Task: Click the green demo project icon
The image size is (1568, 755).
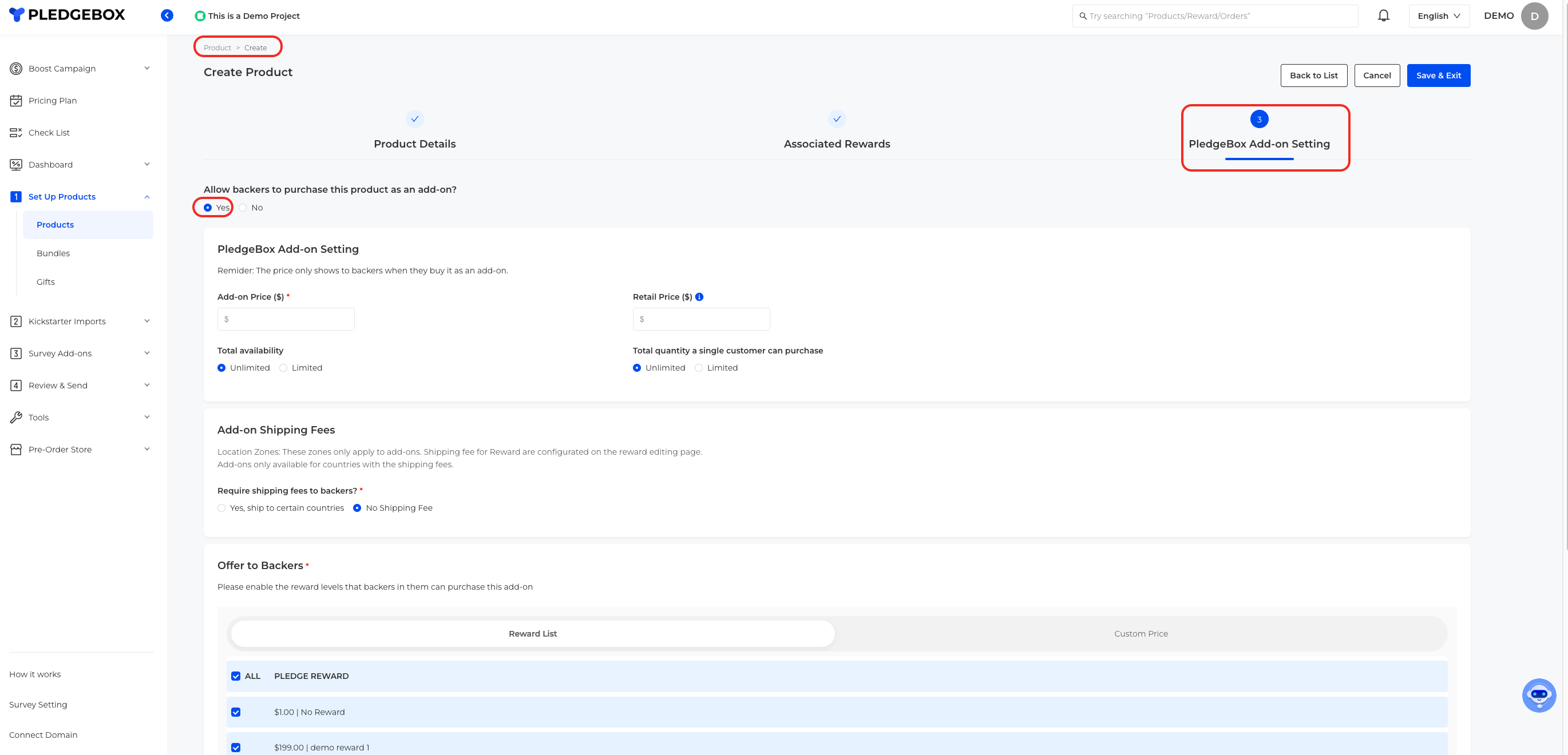Action: tap(200, 16)
